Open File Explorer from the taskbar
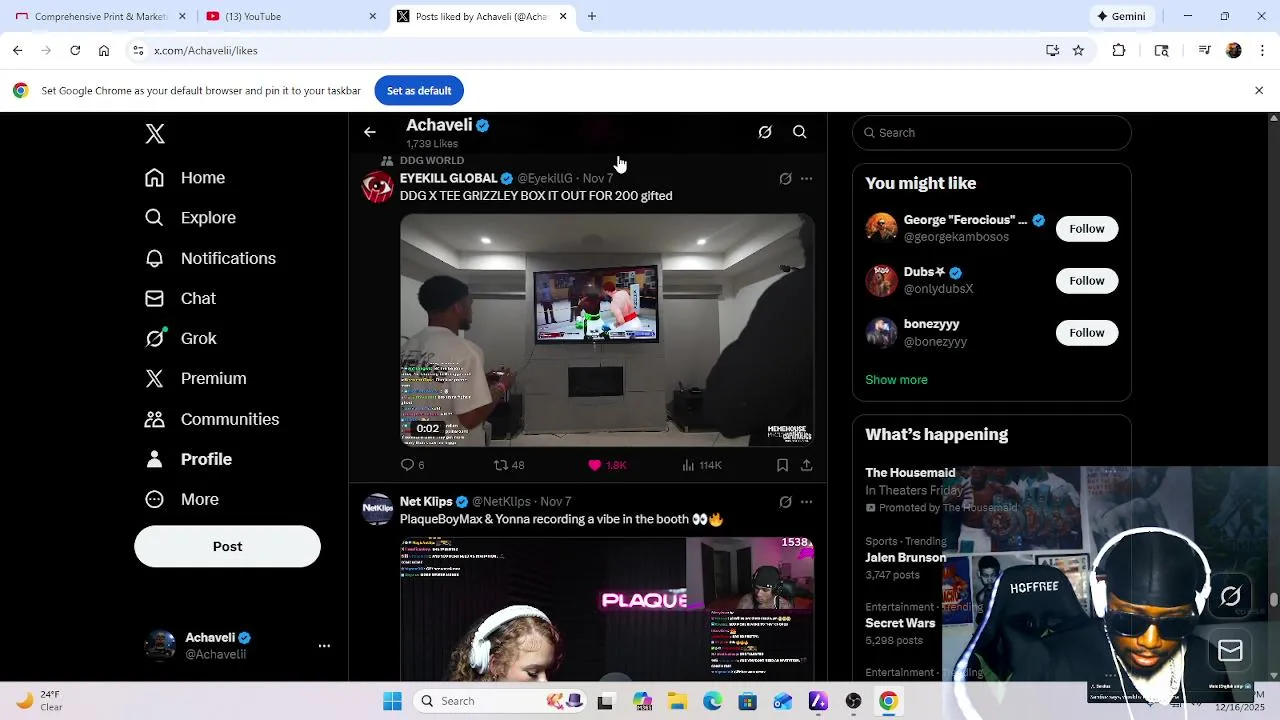This screenshot has height=720, width=1280. point(676,701)
